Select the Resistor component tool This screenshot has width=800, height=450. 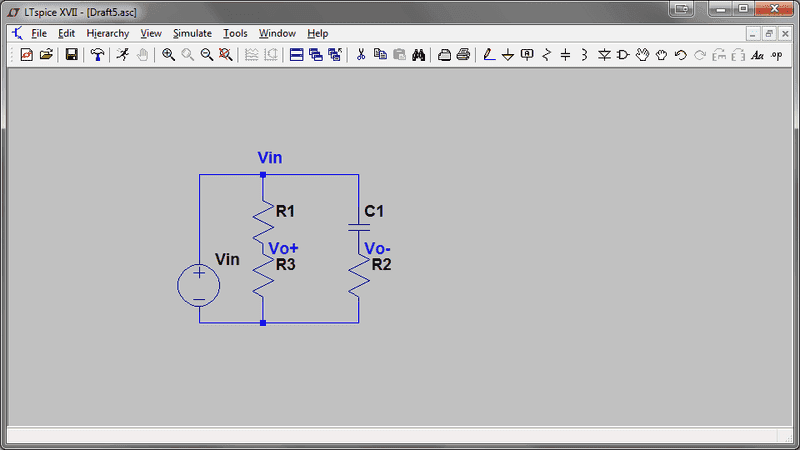546,54
